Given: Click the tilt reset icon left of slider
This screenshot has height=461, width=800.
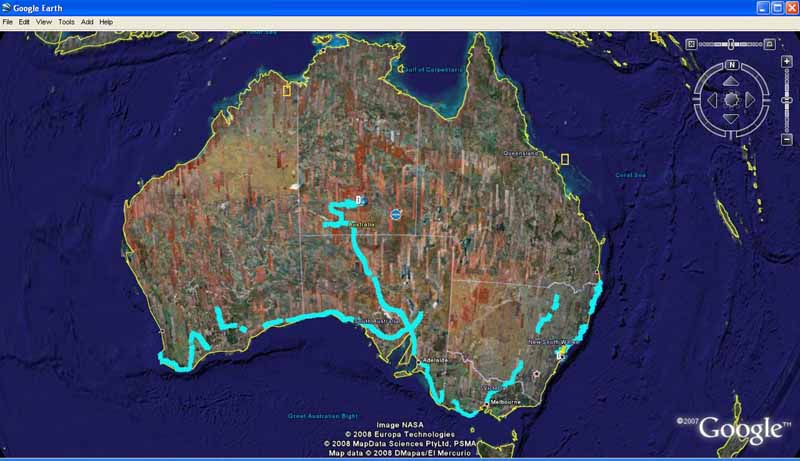Looking at the screenshot, I should coord(691,44).
